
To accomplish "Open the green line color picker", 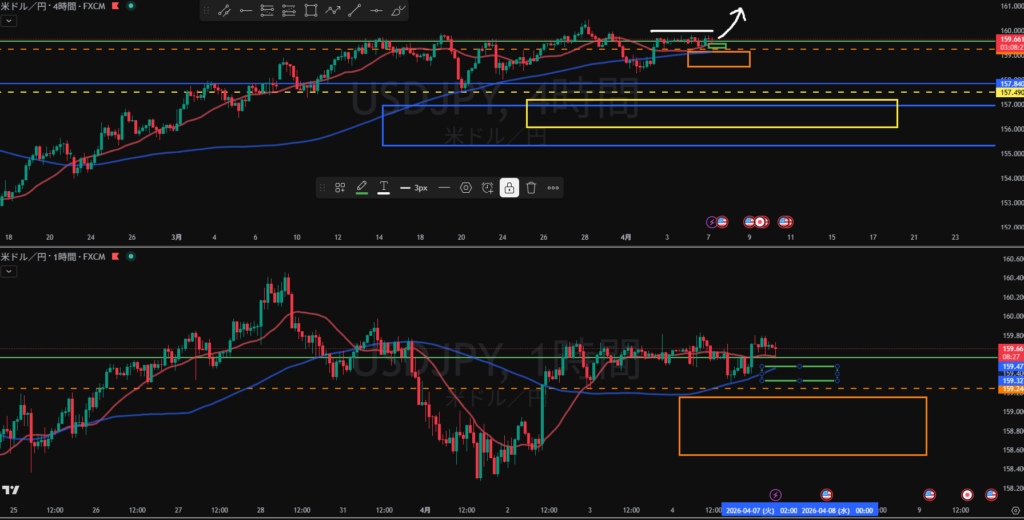I will (x=362, y=187).
